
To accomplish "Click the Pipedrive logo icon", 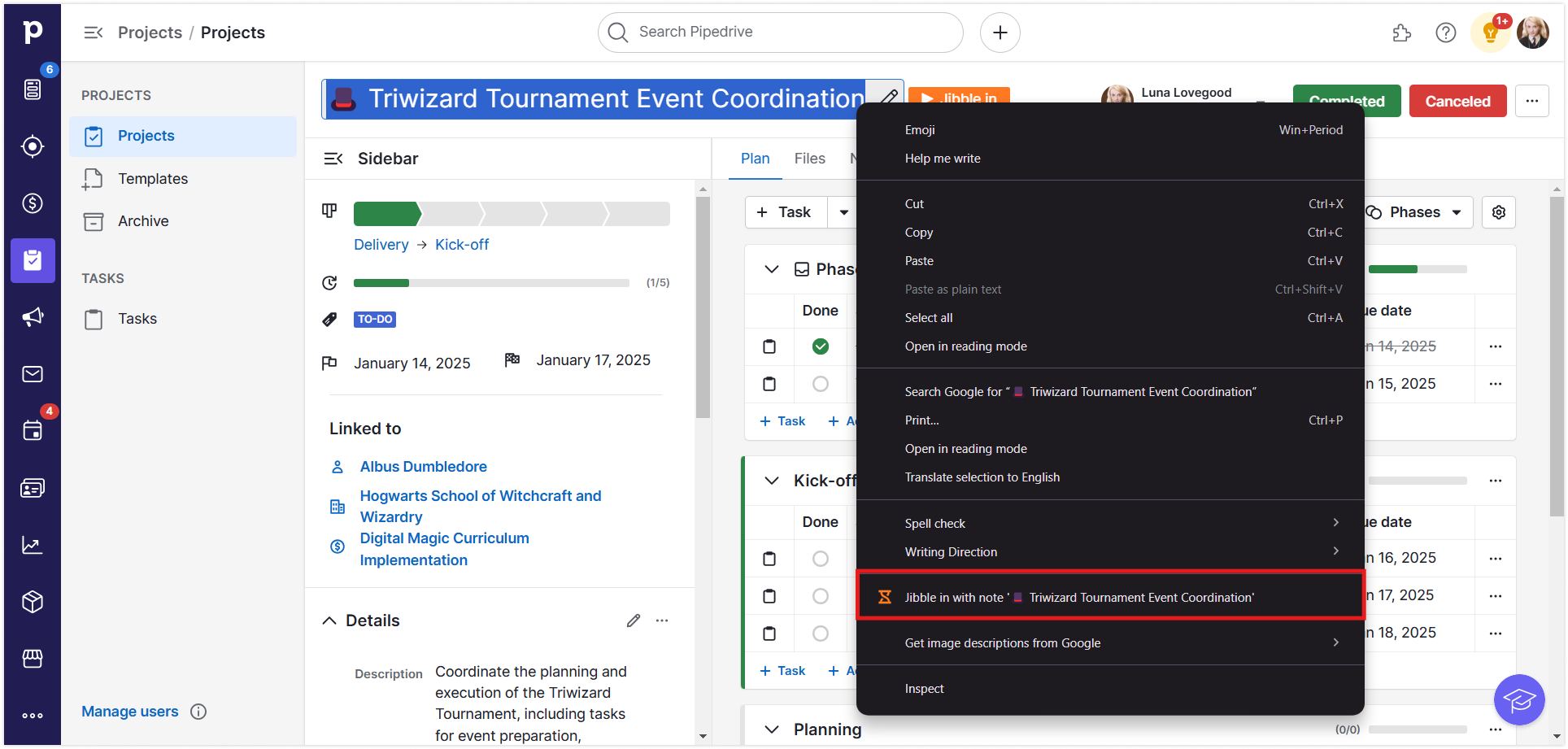I will pos(33,32).
